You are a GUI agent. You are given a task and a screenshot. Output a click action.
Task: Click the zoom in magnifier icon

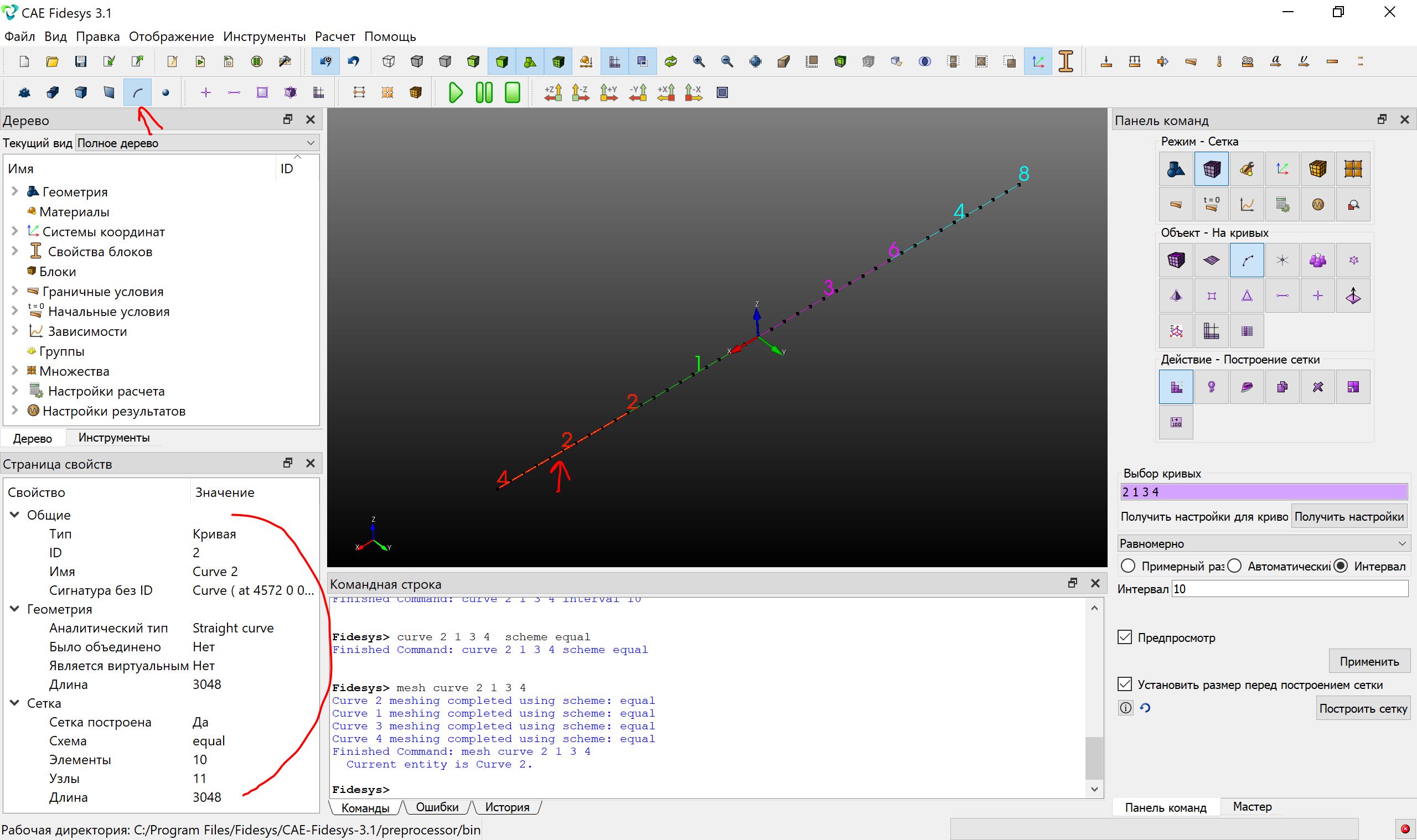click(699, 61)
